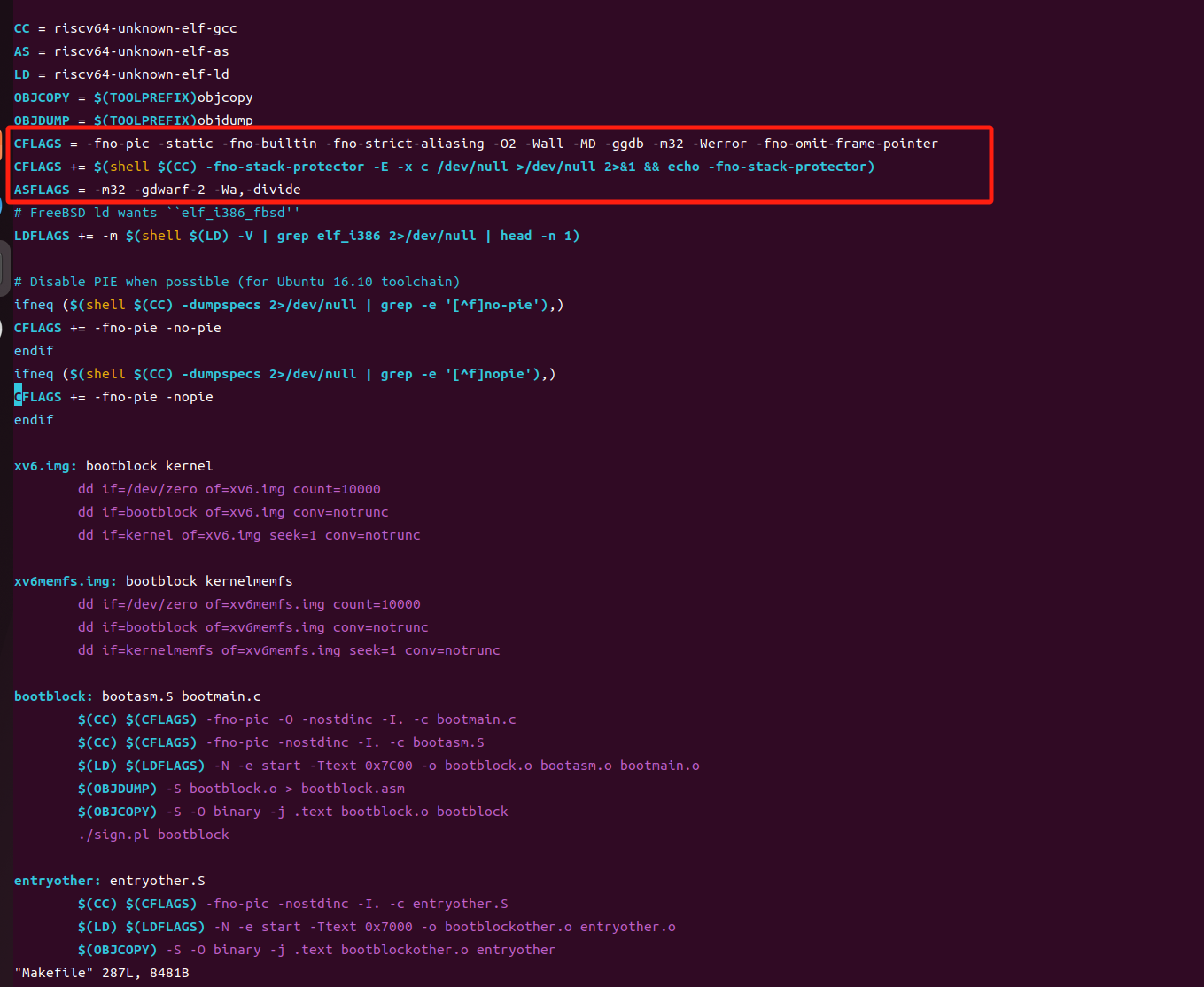The width and height of the screenshot is (1204, 987).
Task: Click the compile line ending '-c entryother.S'
Action: (293, 904)
